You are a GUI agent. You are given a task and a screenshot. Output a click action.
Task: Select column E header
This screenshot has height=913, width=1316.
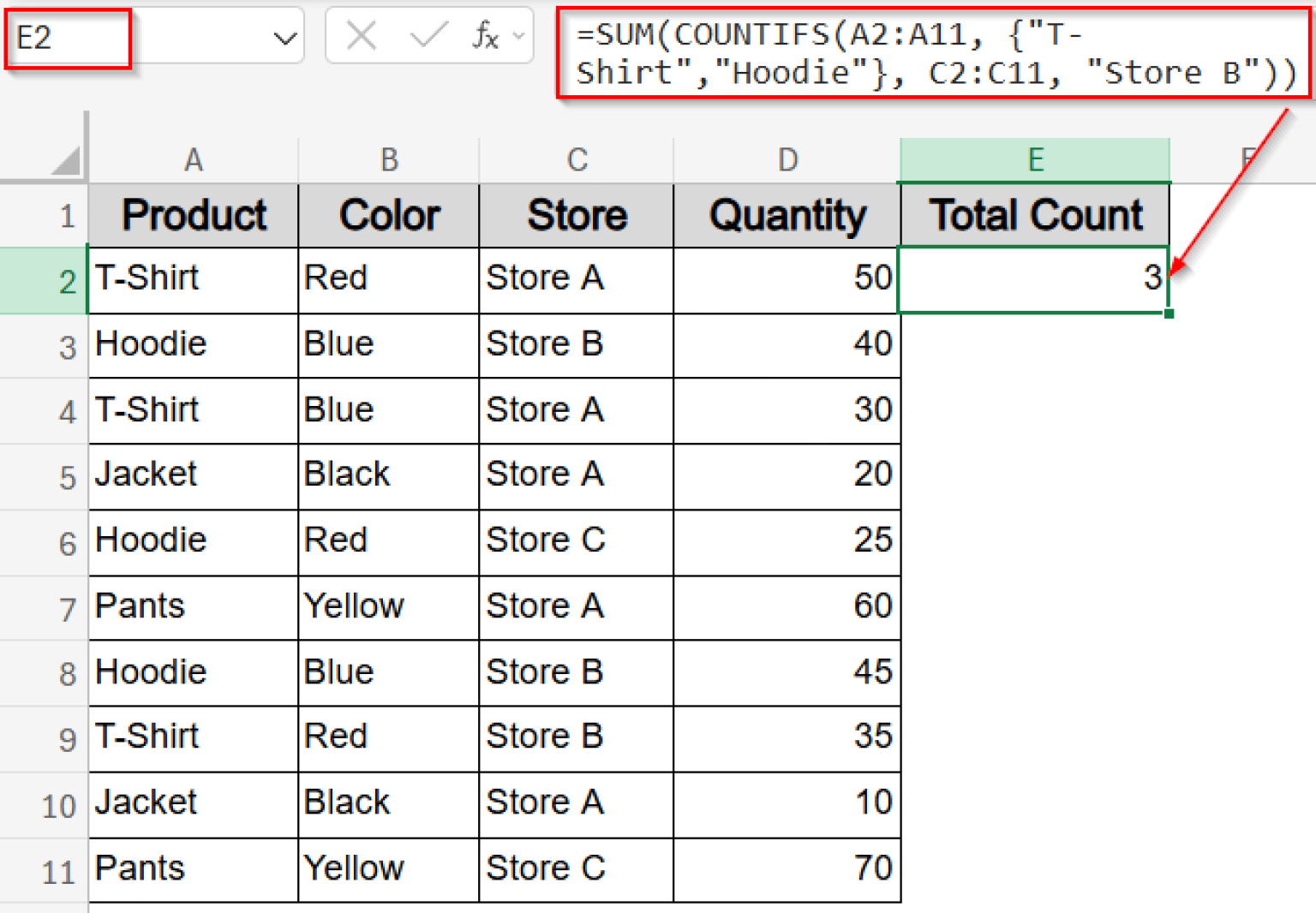tap(1034, 159)
